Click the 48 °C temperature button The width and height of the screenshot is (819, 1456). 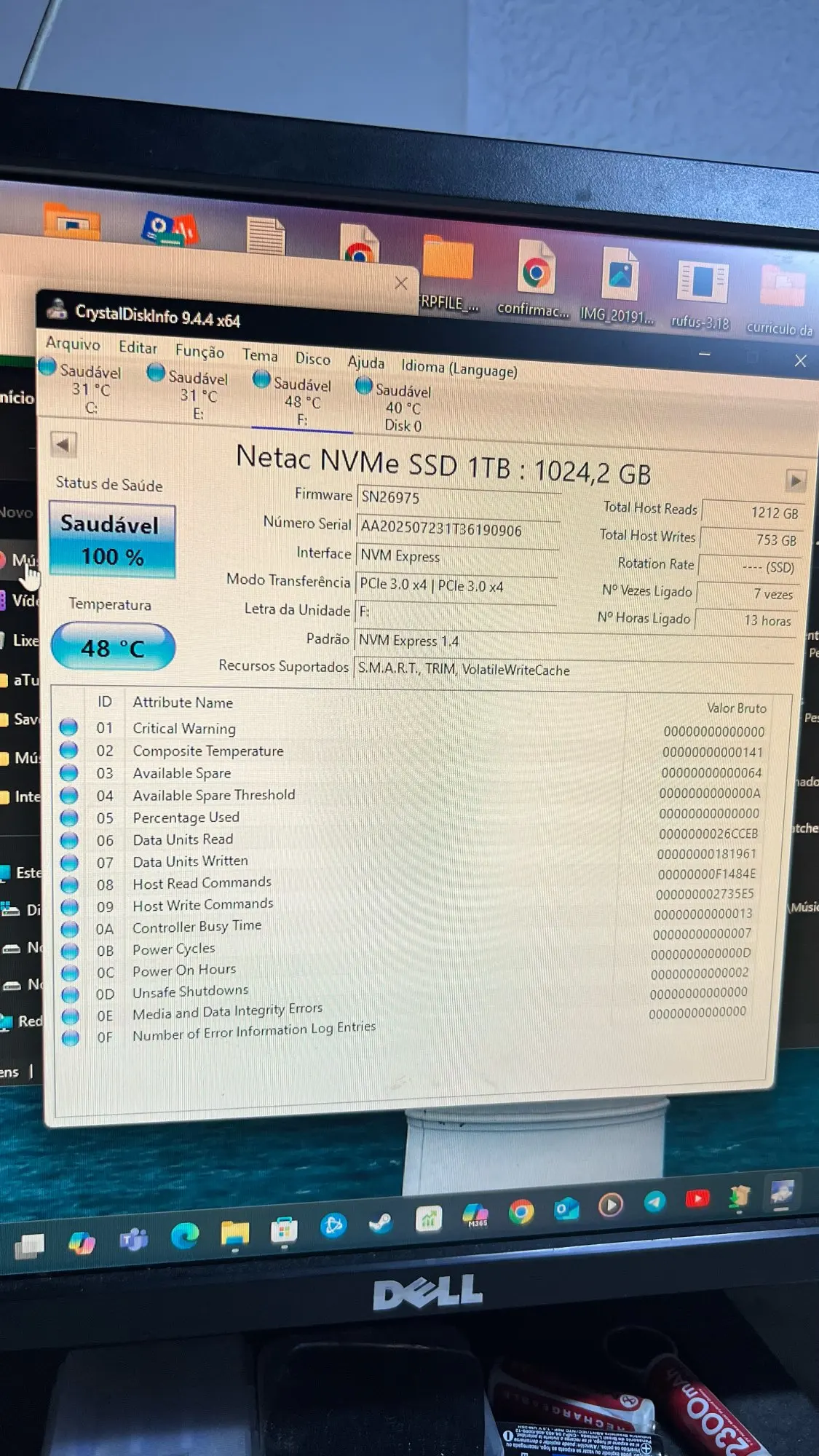click(x=113, y=647)
